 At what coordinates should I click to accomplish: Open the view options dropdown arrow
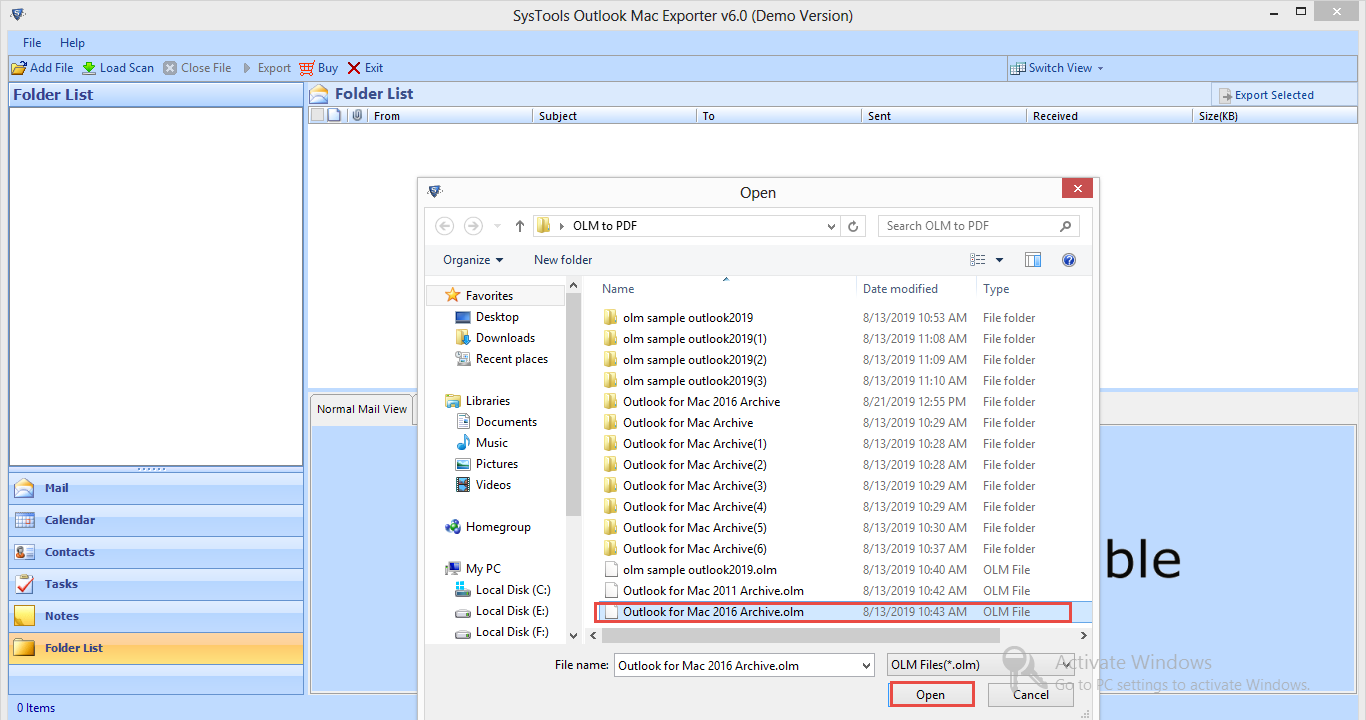[x=999, y=260]
